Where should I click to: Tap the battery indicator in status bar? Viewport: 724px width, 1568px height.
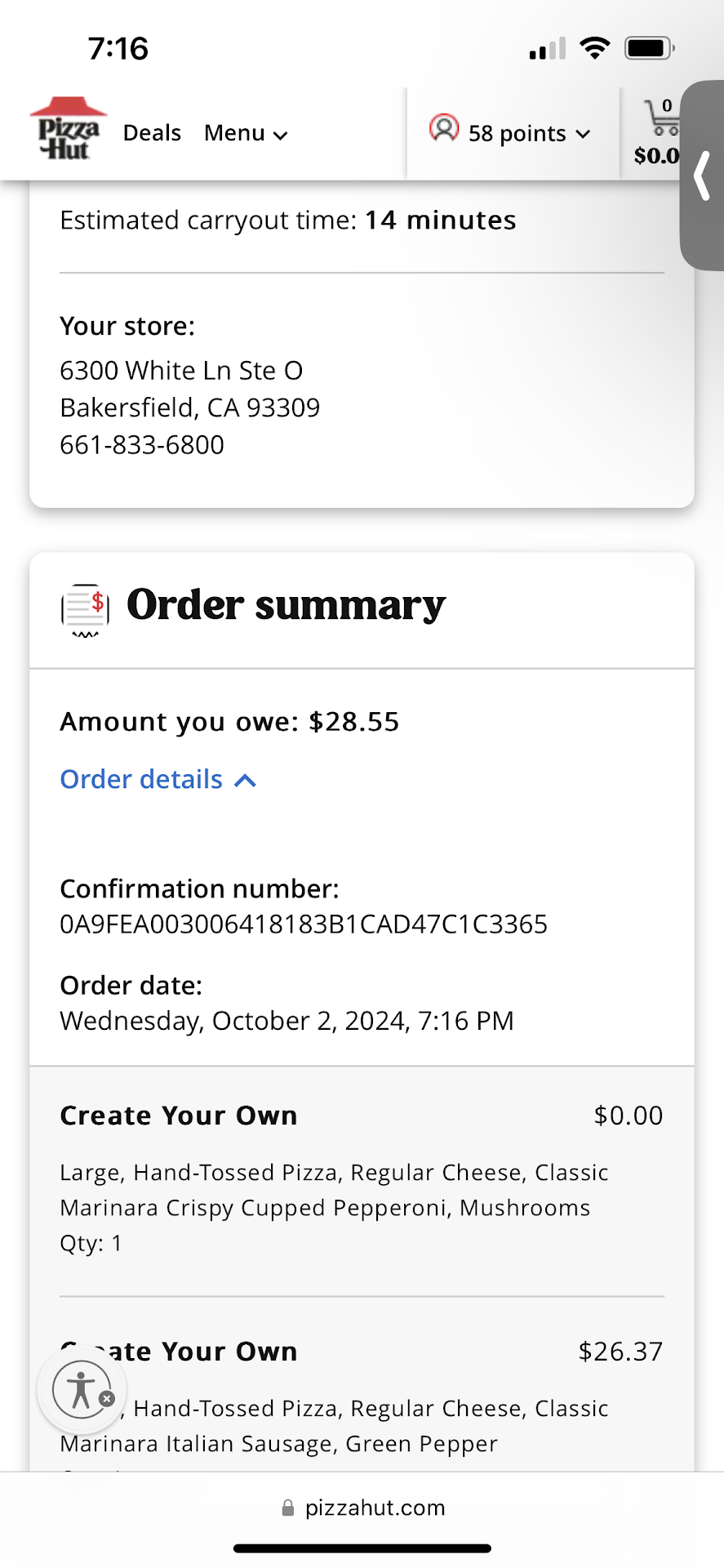[x=648, y=49]
